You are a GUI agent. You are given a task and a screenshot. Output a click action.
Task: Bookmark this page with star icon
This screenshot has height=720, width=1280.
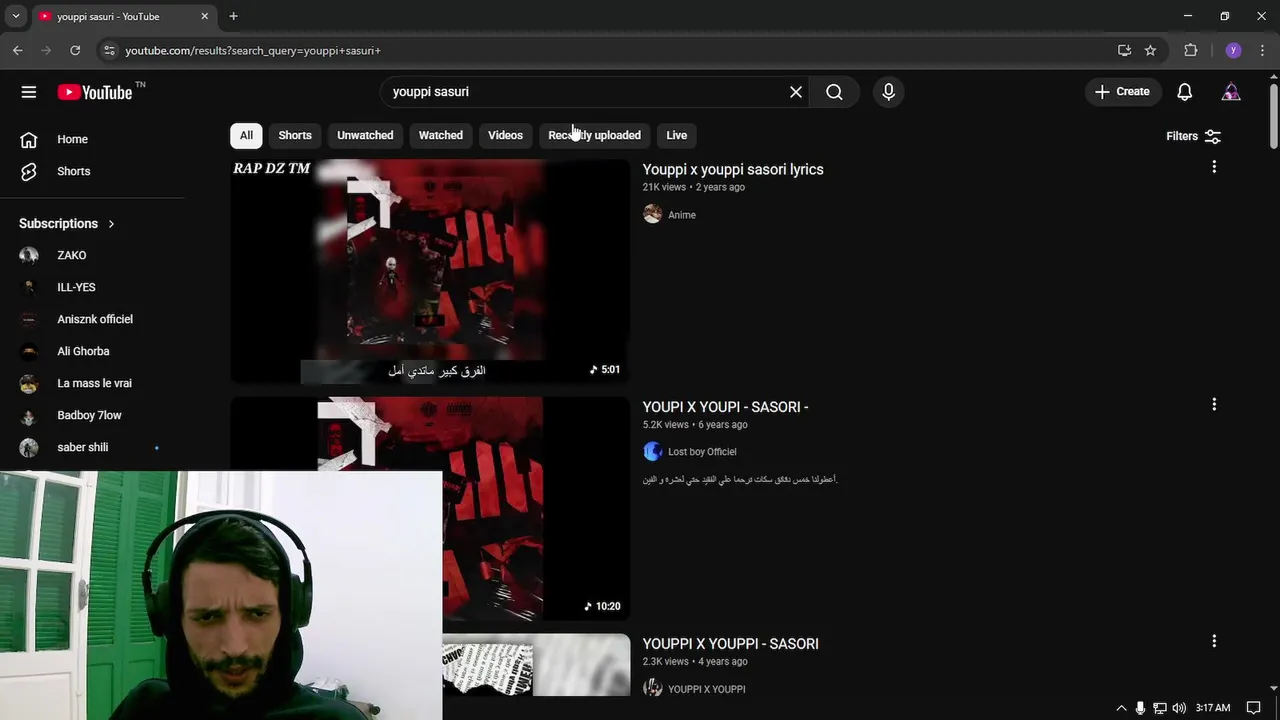pyautogui.click(x=1150, y=50)
